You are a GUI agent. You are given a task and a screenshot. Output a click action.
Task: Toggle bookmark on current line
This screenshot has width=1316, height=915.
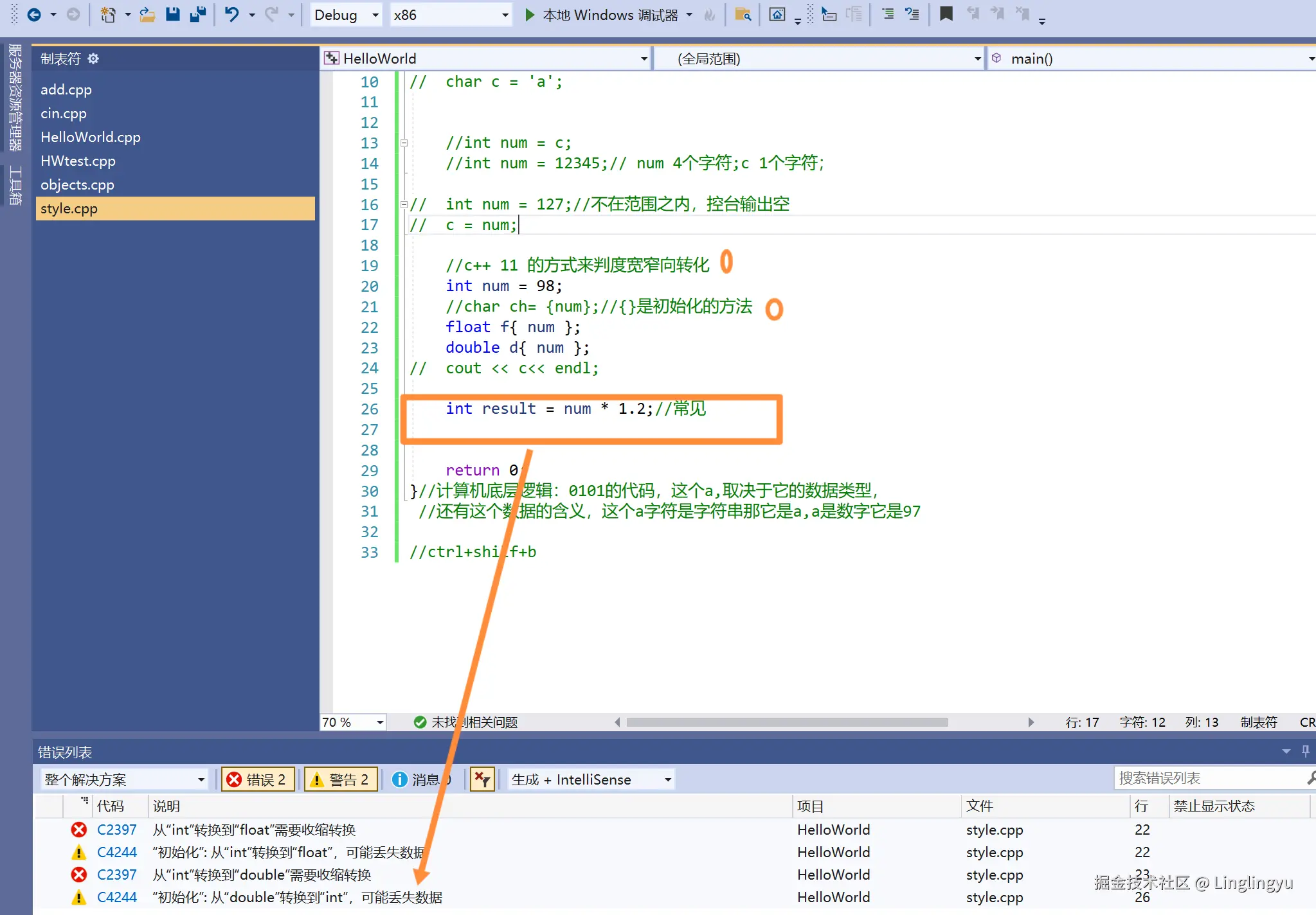tap(946, 14)
